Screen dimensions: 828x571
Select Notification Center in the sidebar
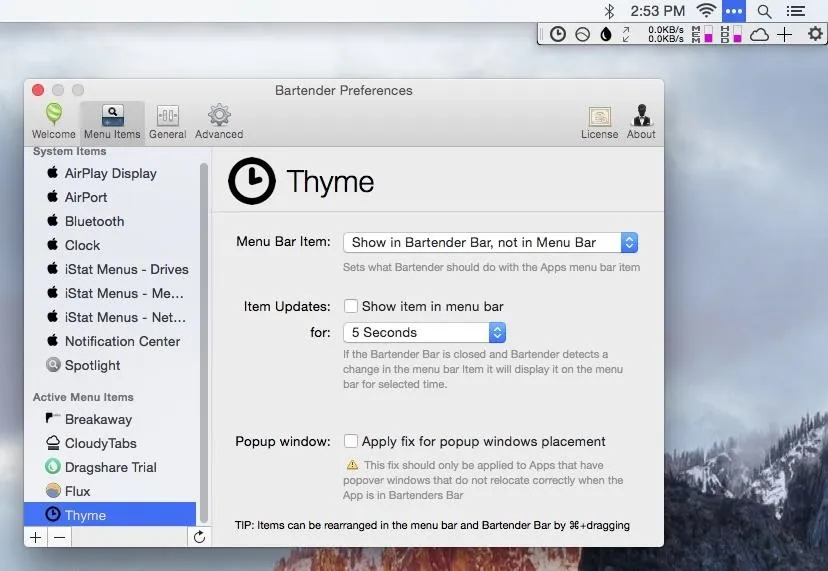[x=110, y=341]
